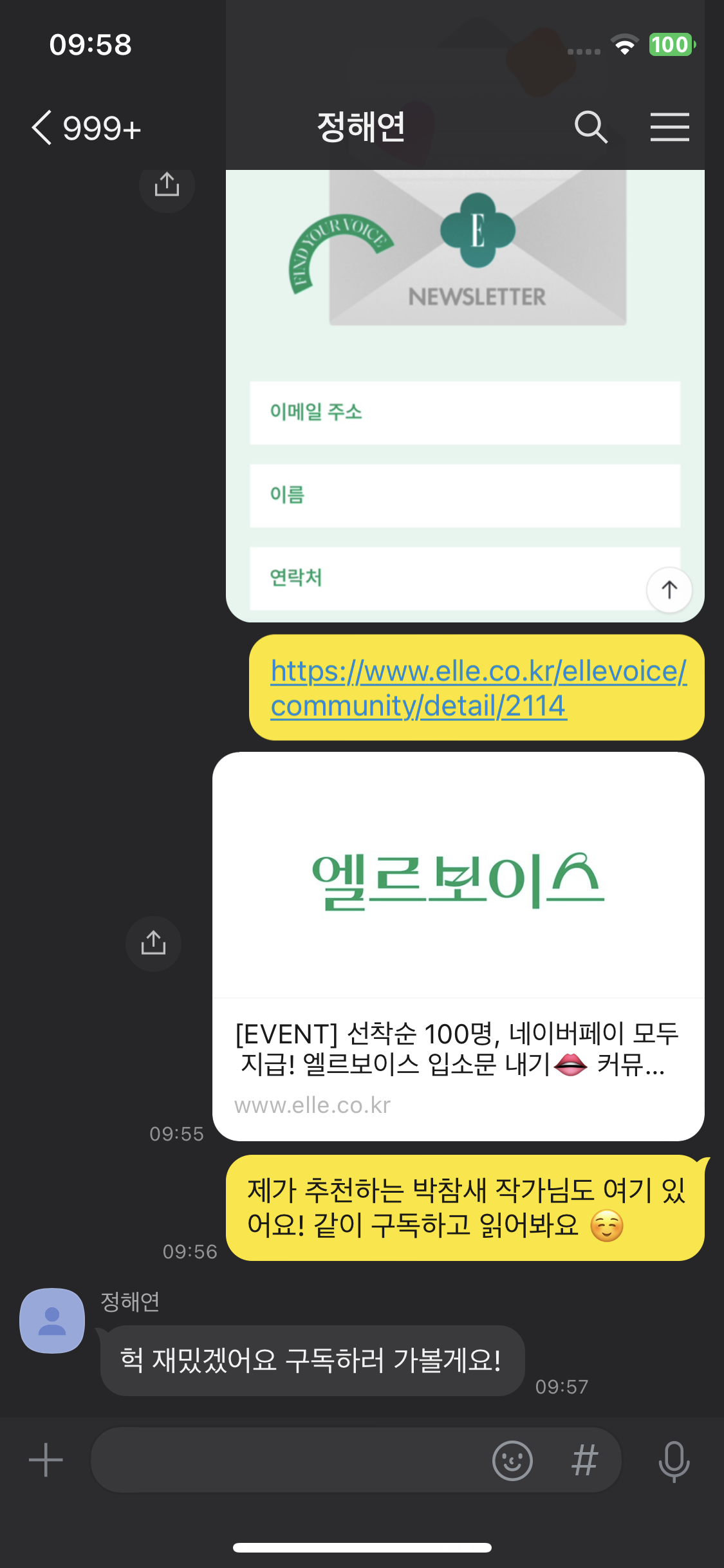Image resolution: width=724 pixels, height=1568 pixels.
Task: Tap the hashtag search icon
Action: 584,1460
